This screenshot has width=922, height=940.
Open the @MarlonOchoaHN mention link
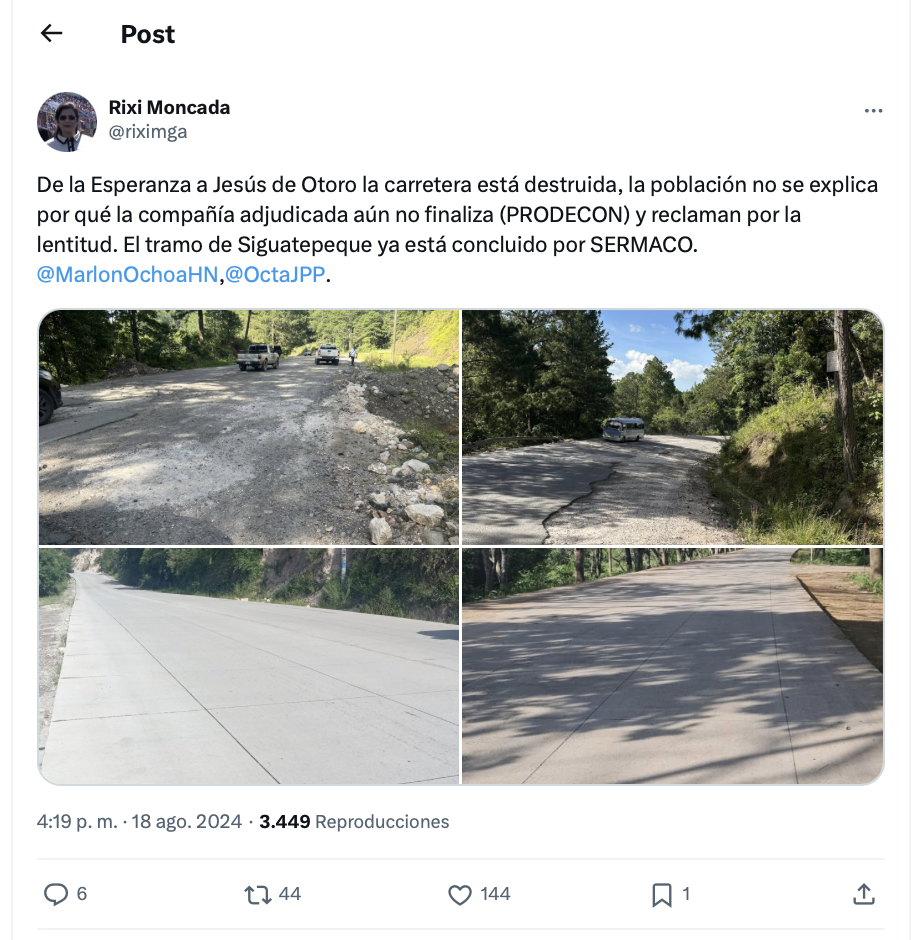pyautogui.click(x=128, y=274)
